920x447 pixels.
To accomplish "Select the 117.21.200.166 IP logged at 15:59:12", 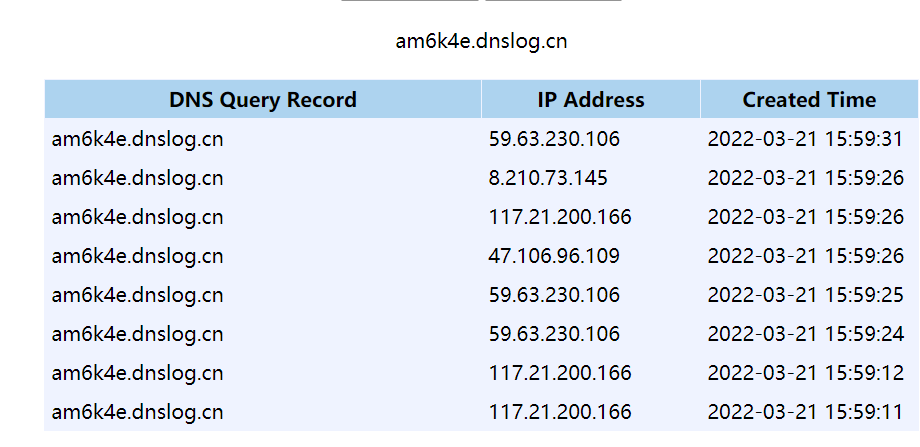I will [x=560, y=373].
